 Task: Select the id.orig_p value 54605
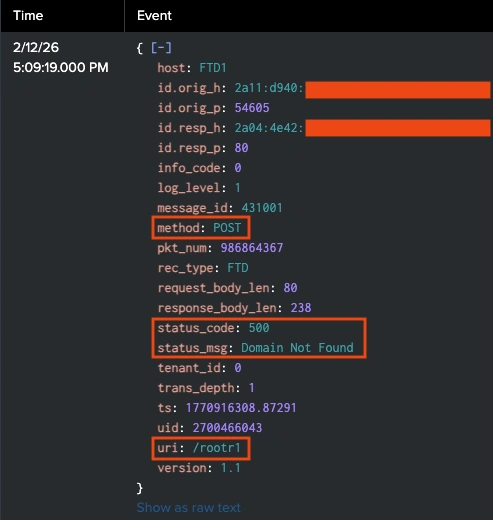pyautogui.click(x=252, y=108)
